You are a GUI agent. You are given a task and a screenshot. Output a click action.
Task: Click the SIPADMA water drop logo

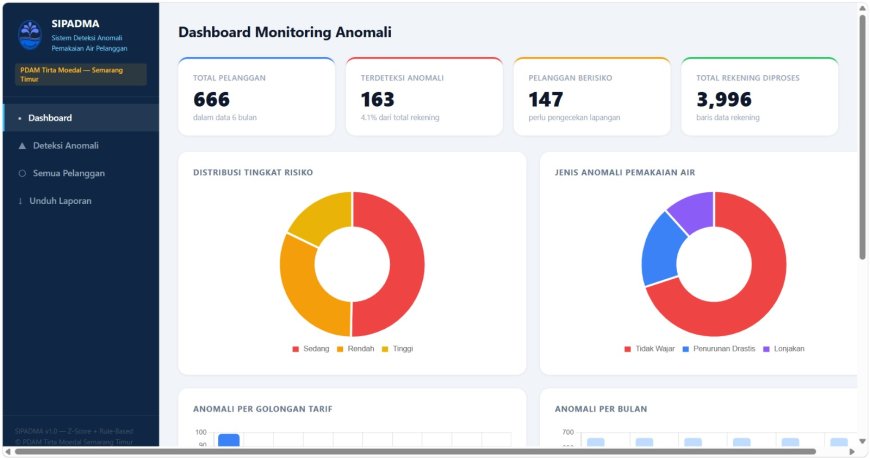(x=29, y=35)
